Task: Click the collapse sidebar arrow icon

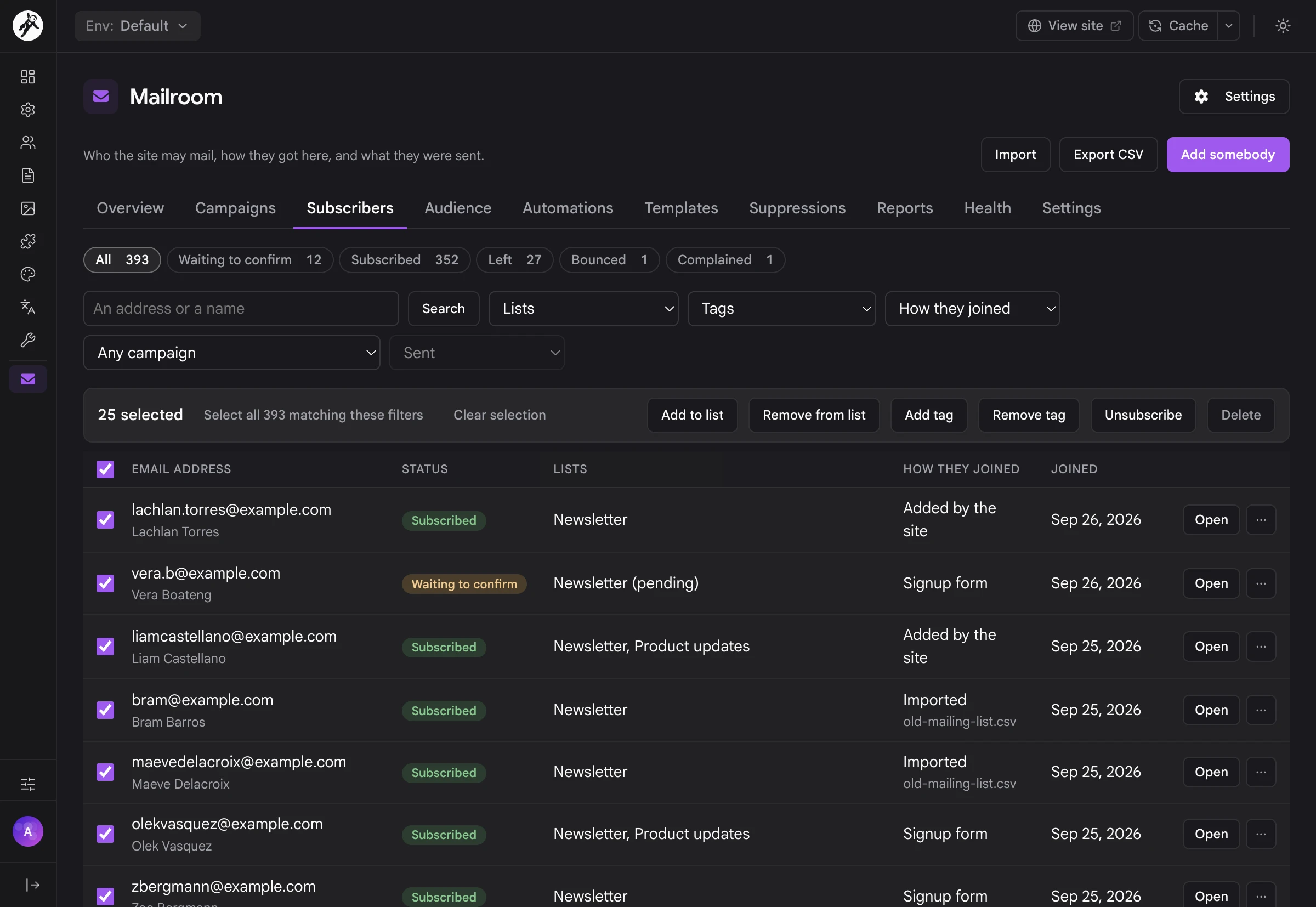Action: pos(32,885)
